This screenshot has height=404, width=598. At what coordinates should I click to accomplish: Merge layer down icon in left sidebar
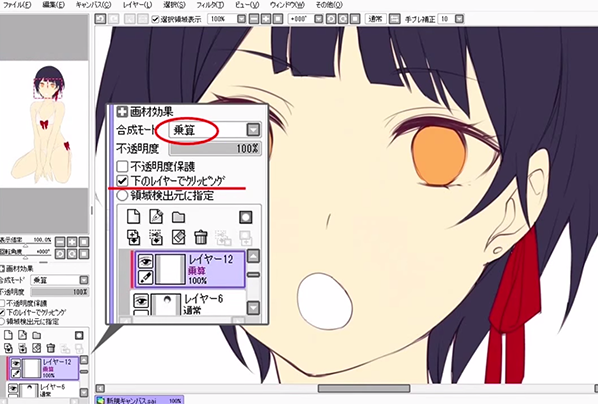(x=22, y=348)
